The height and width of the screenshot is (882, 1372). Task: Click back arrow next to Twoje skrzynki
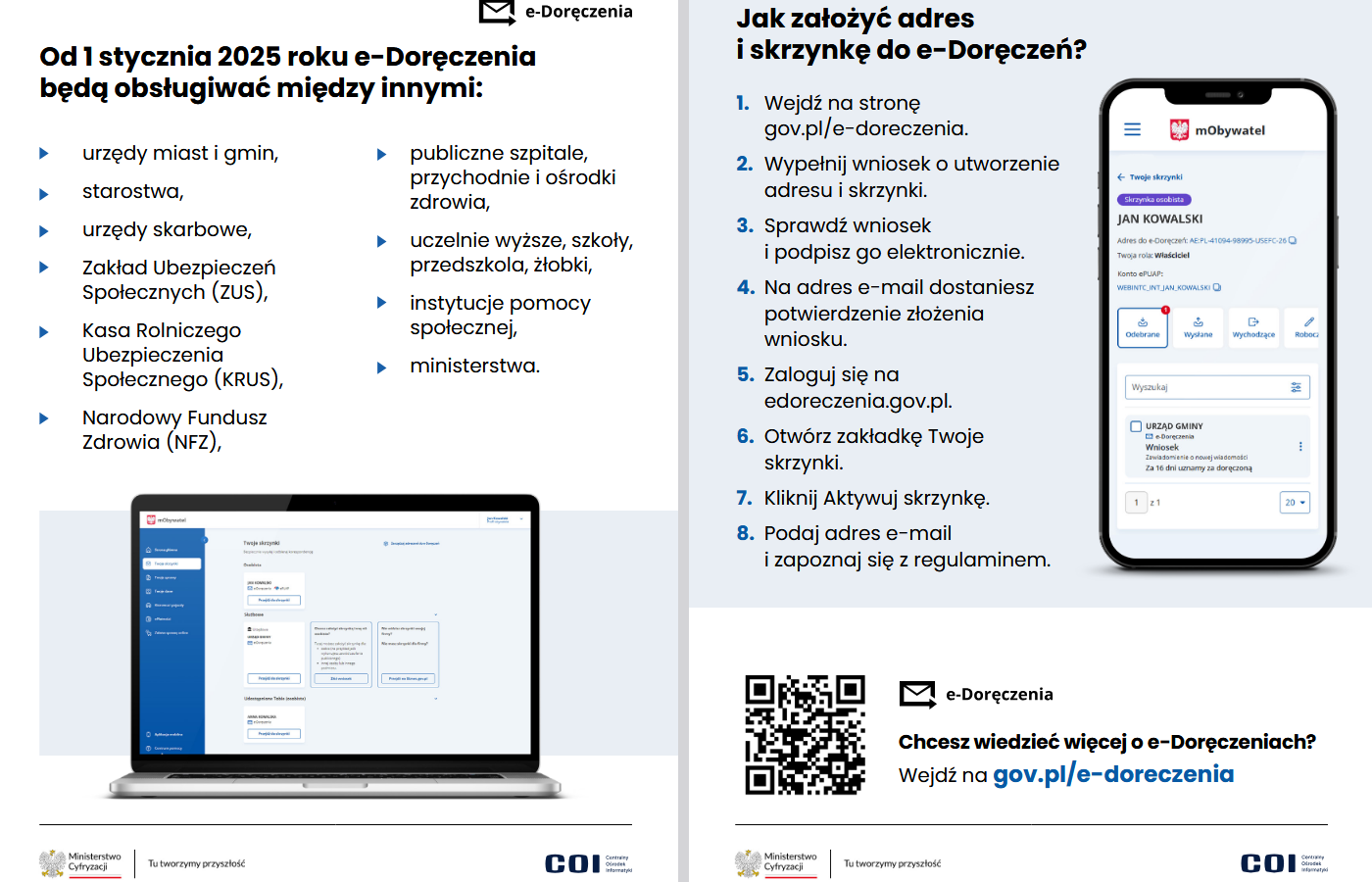pyautogui.click(x=1121, y=177)
